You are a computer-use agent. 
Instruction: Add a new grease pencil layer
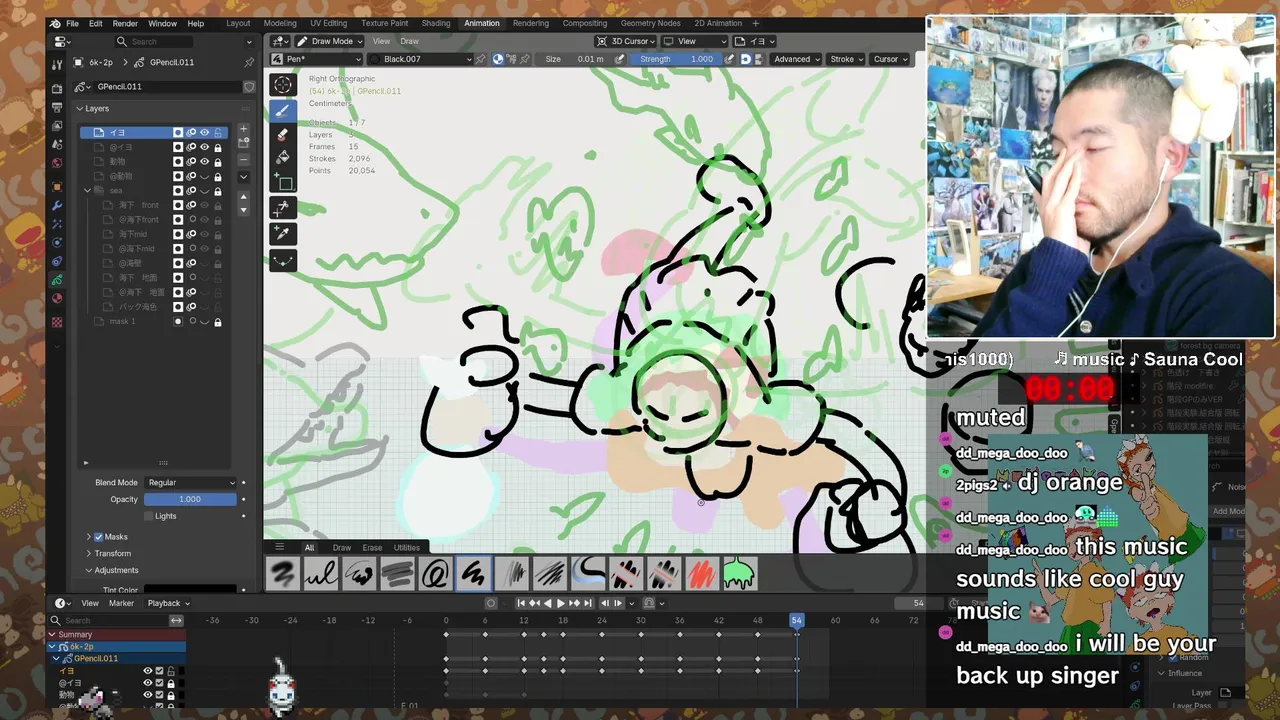click(243, 130)
